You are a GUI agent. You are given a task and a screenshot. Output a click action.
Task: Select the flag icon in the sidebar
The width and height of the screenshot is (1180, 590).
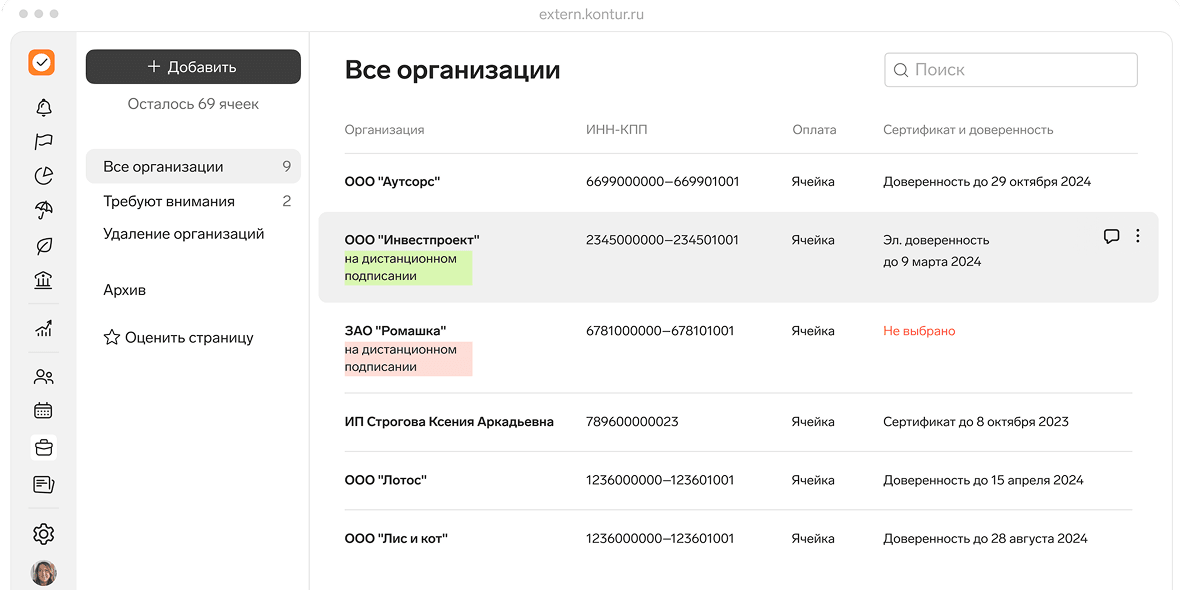pyautogui.click(x=43, y=141)
